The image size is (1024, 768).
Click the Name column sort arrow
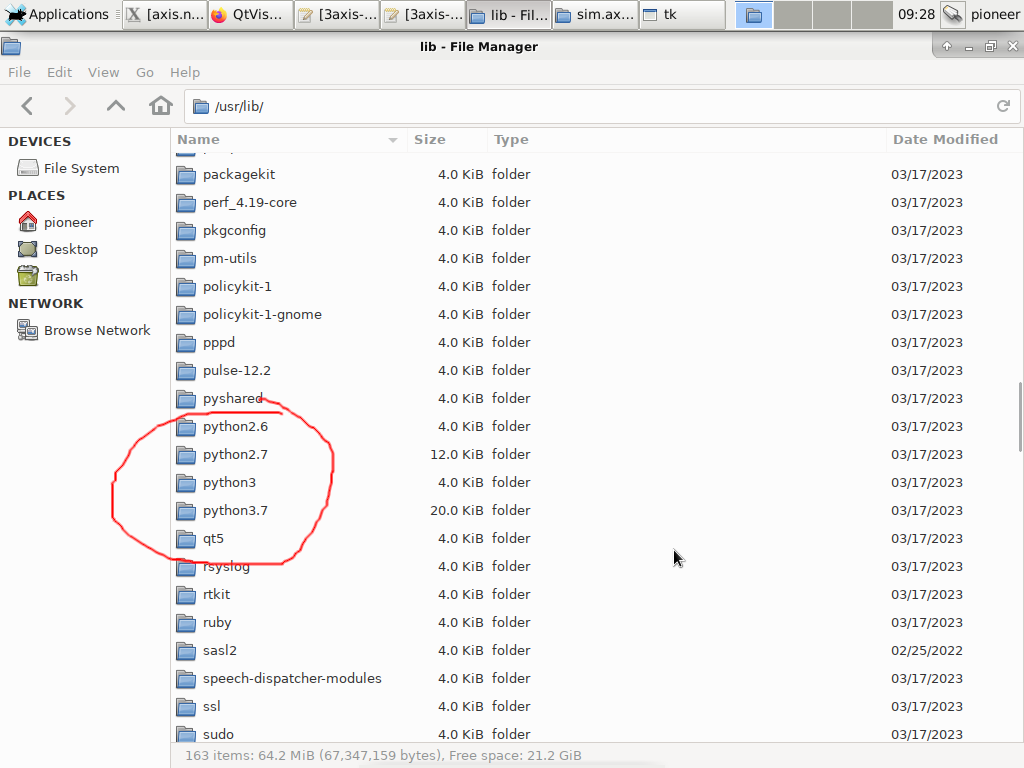(x=393, y=140)
